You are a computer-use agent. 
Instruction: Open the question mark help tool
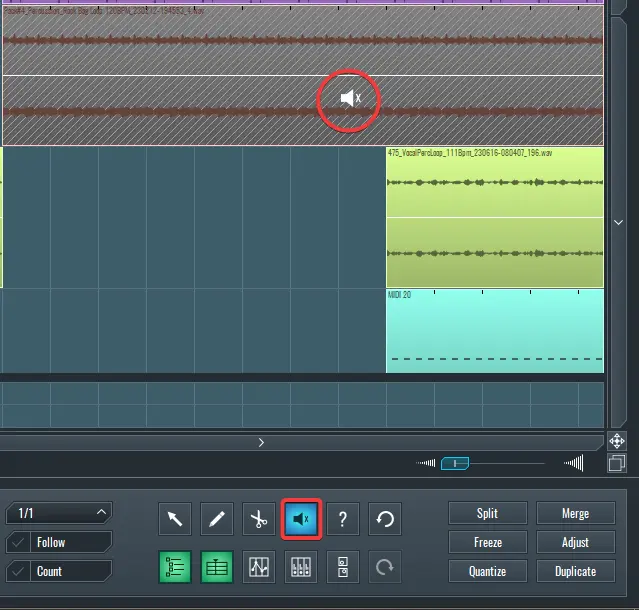coord(343,519)
